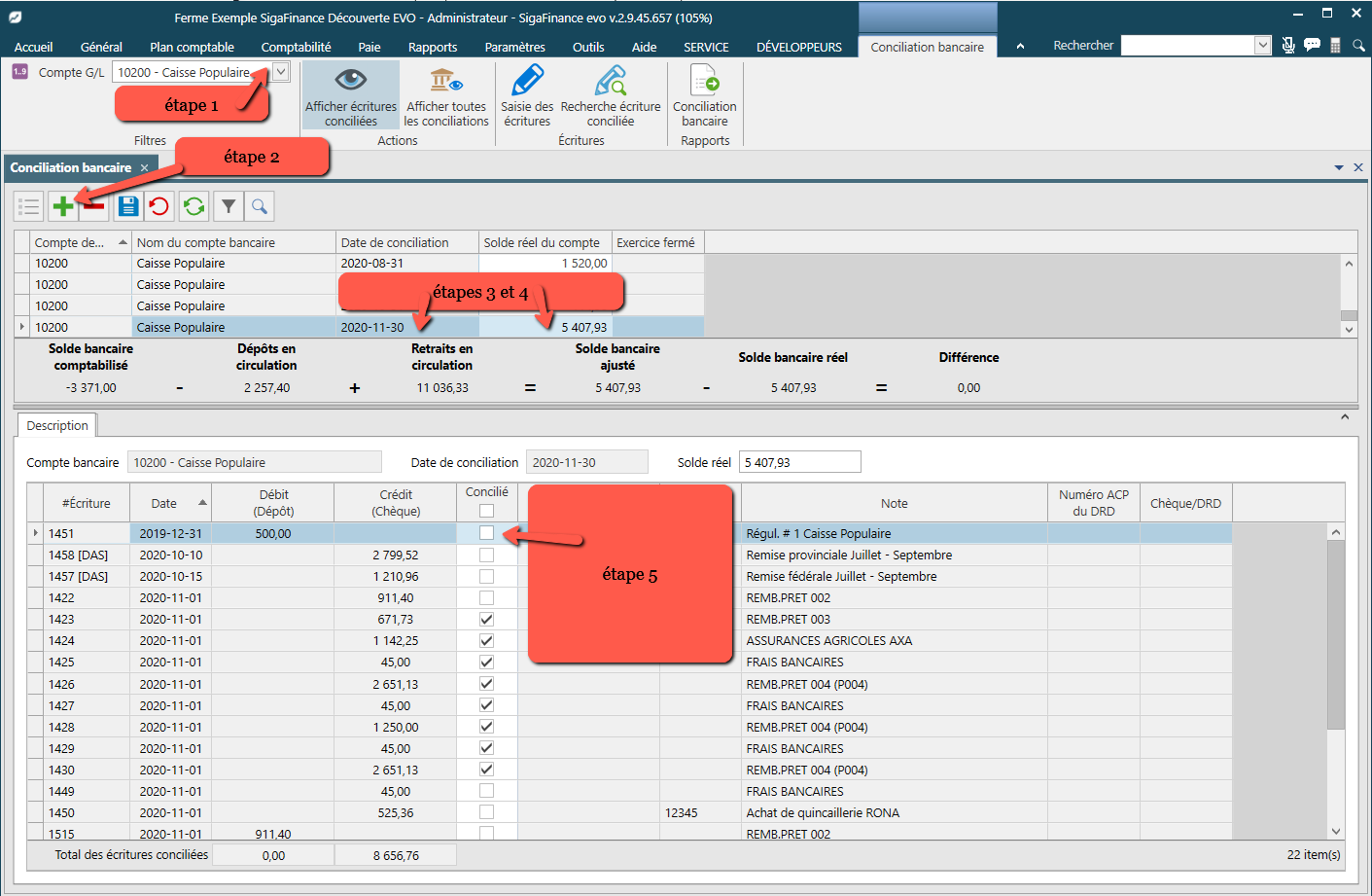The height and width of the screenshot is (896, 1372).
Task: Close the Conciliation bancaire document tab
Action: click(144, 167)
